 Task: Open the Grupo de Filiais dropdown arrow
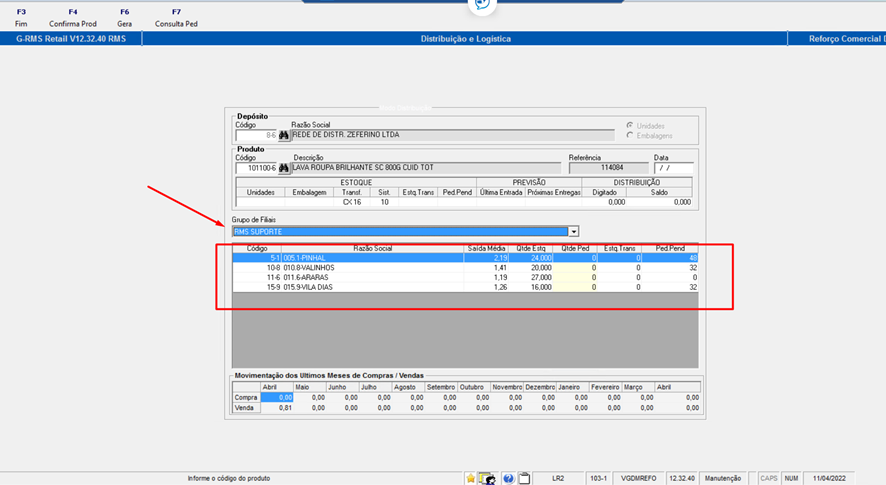coord(574,232)
